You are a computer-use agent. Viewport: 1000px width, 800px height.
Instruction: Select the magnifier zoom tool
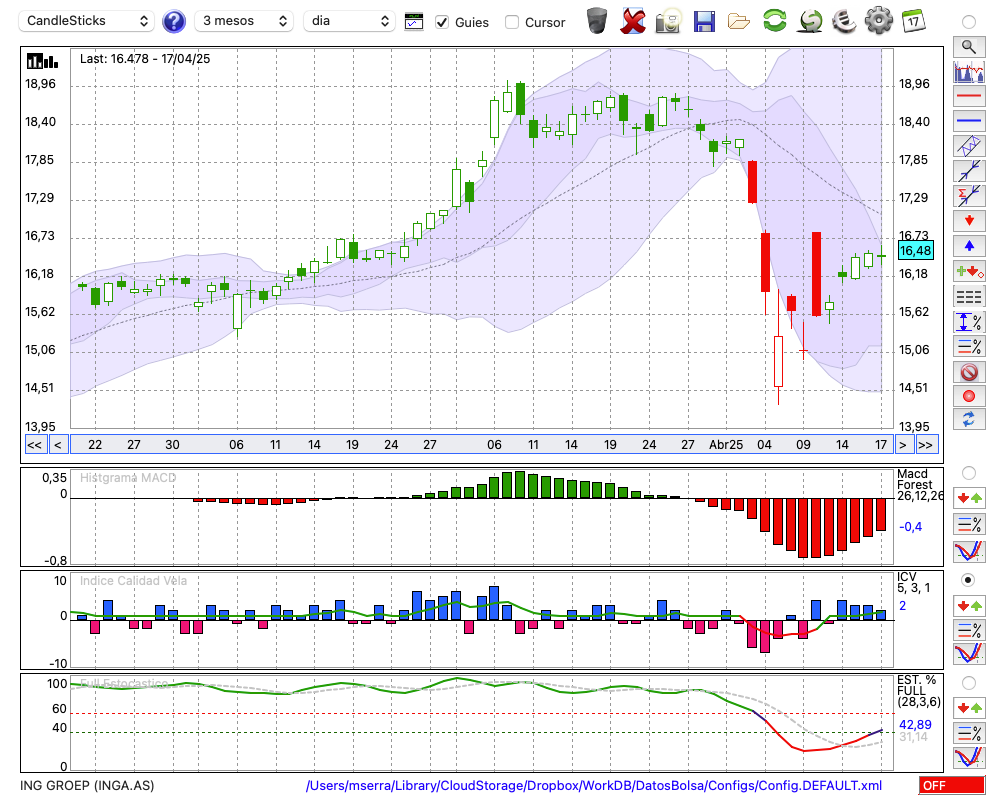click(969, 47)
